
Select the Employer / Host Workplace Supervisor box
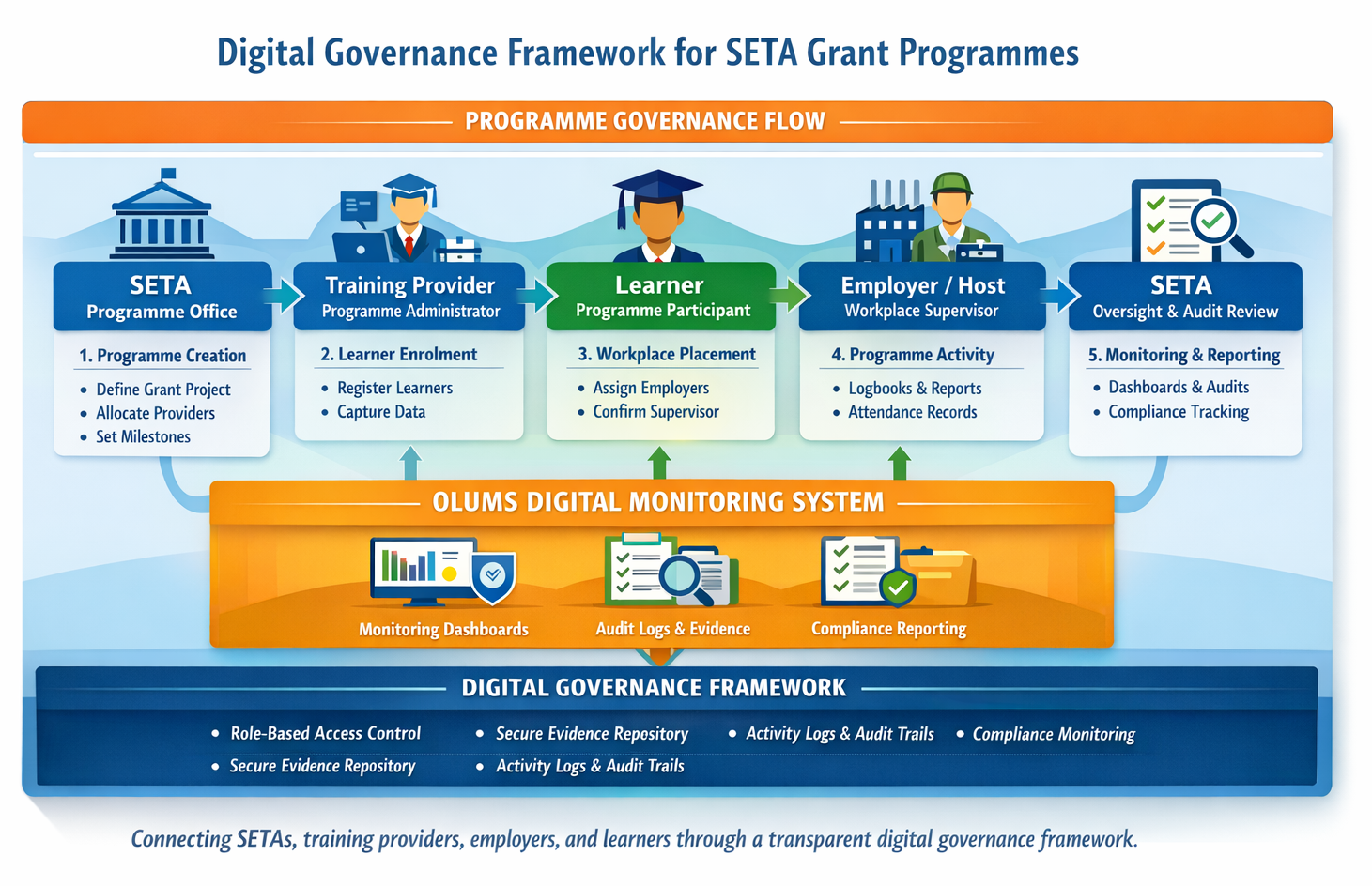(x=922, y=297)
